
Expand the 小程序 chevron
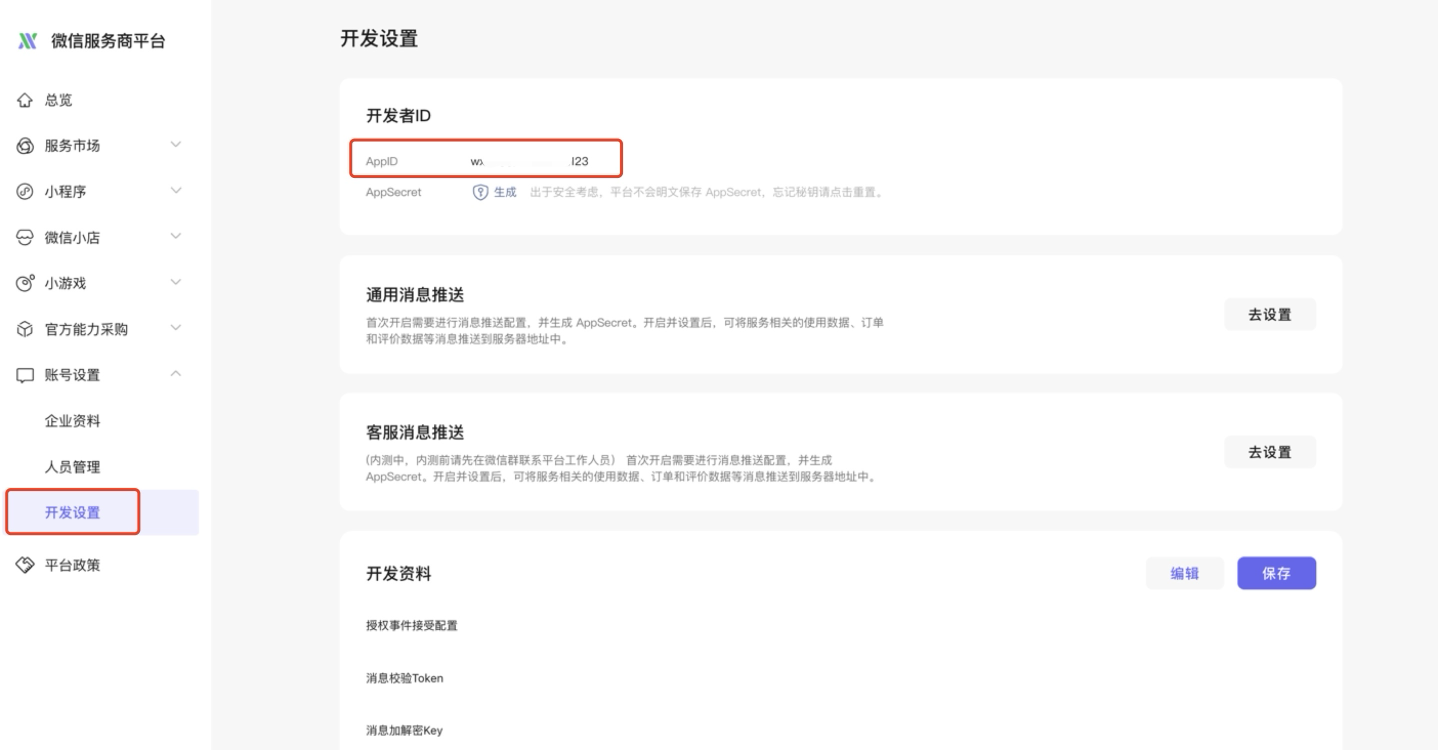coord(176,191)
